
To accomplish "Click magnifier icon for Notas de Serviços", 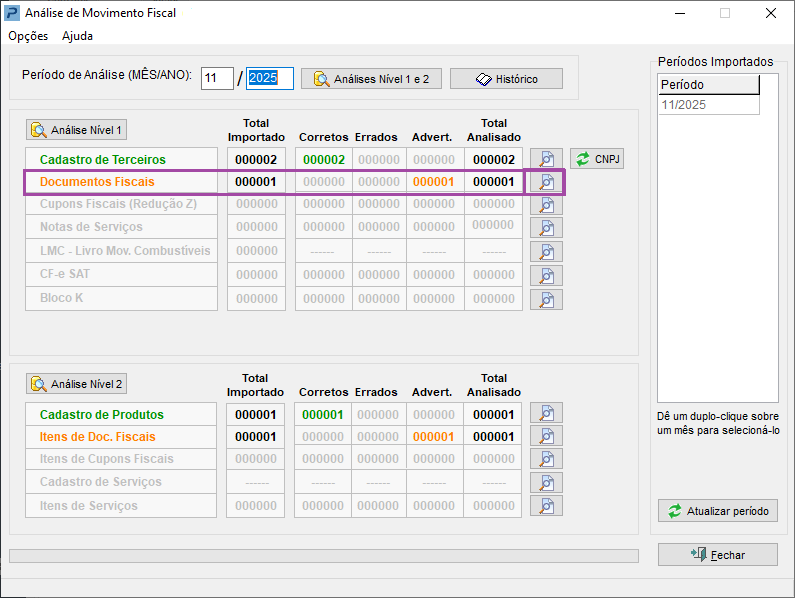I will coord(546,228).
